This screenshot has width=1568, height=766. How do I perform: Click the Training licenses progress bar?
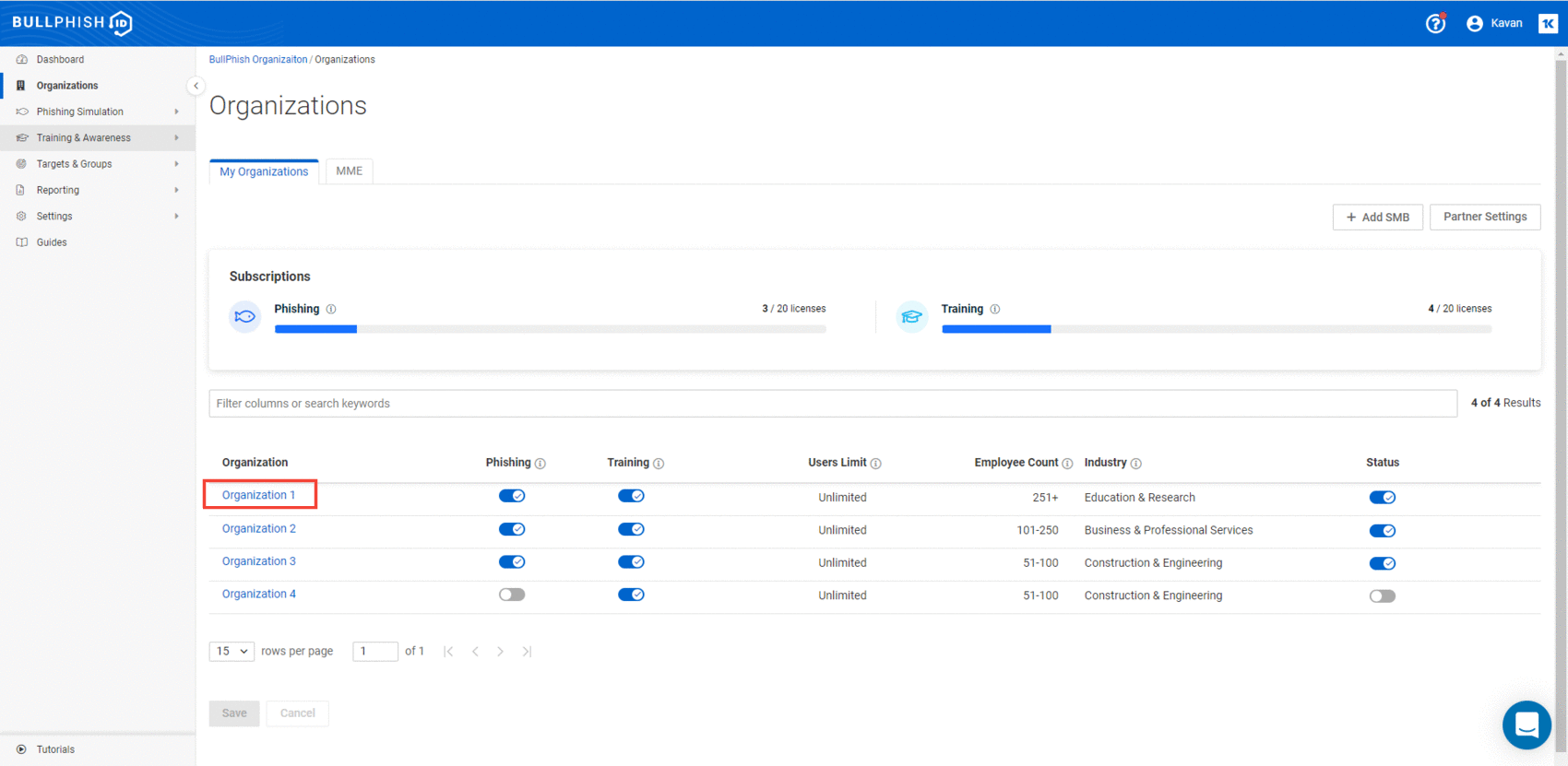pyautogui.click(x=1217, y=329)
